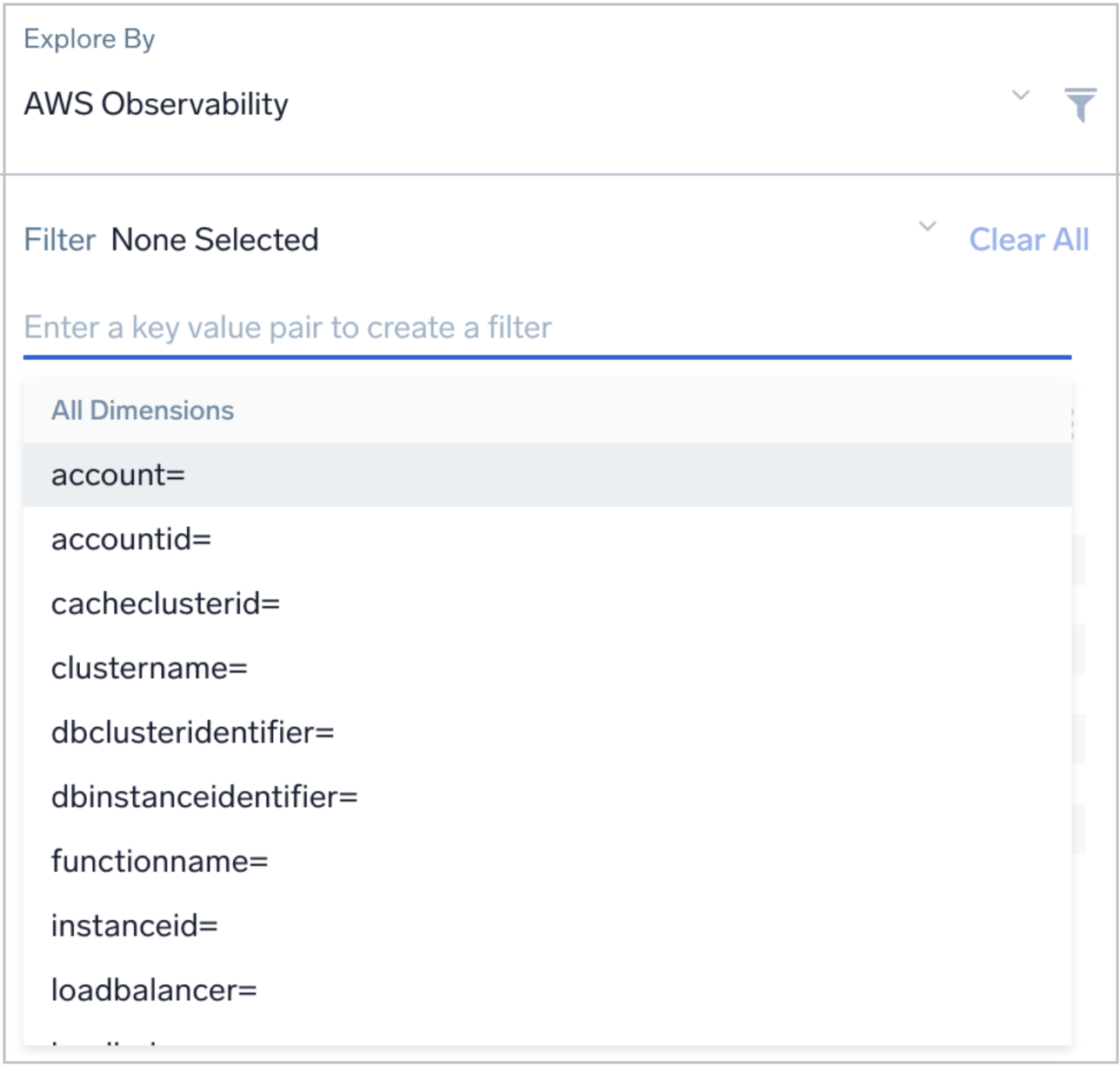This screenshot has width=1120, height=1066.
Task: Open the All Dimensions suggestion list header
Action: pos(143,410)
